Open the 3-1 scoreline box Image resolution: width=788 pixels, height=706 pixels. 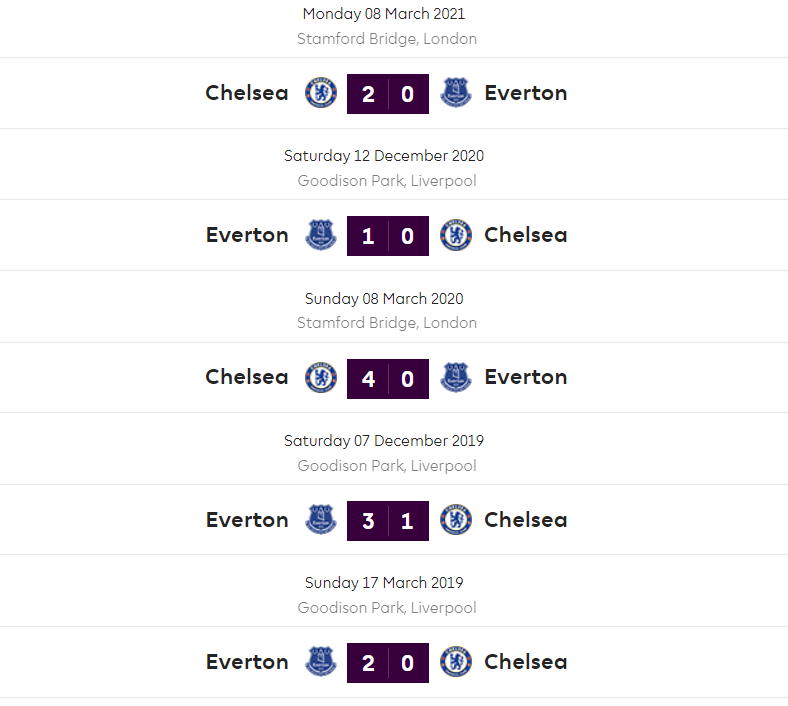(x=388, y=521)
